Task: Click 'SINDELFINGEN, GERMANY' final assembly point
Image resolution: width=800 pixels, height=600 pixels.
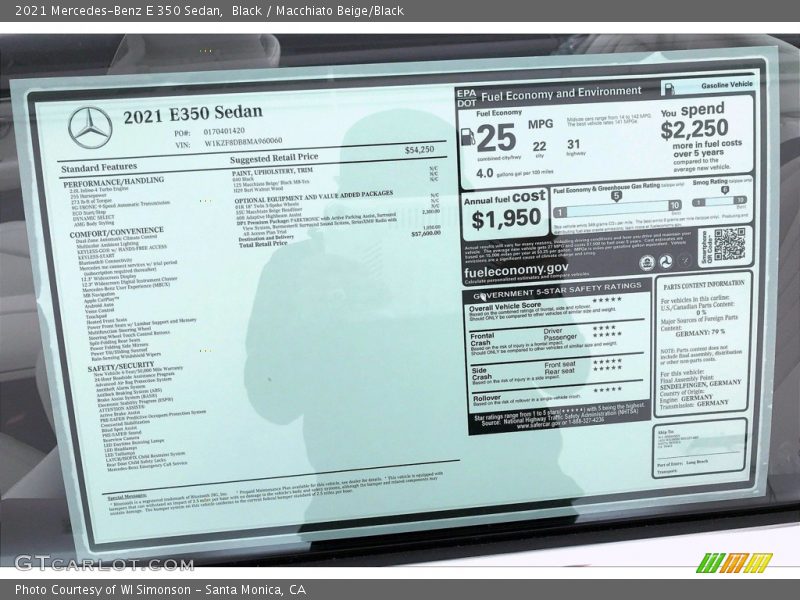Action: pos(701,385)
